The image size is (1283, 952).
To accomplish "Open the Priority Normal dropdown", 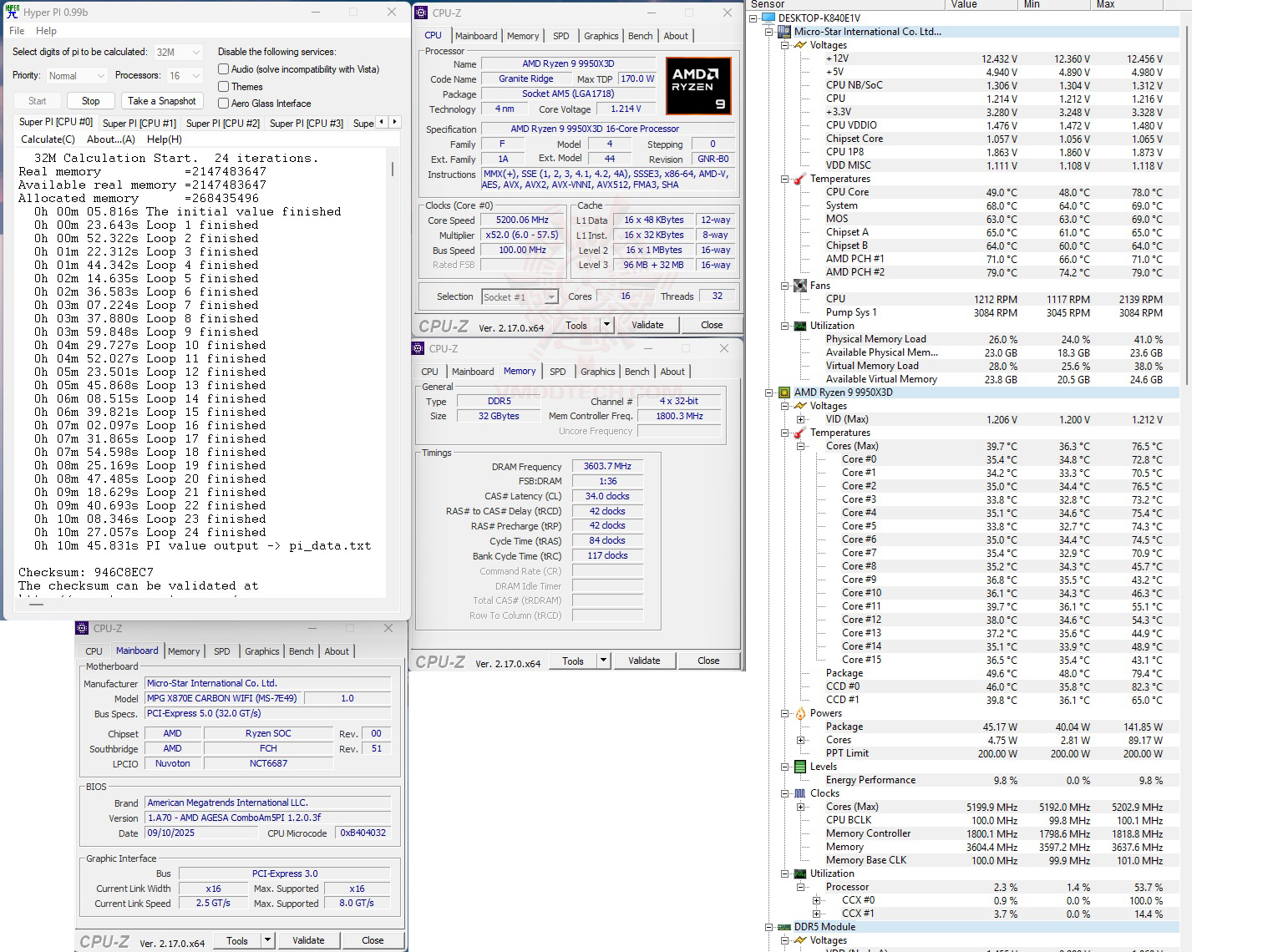I will (76, 76).
